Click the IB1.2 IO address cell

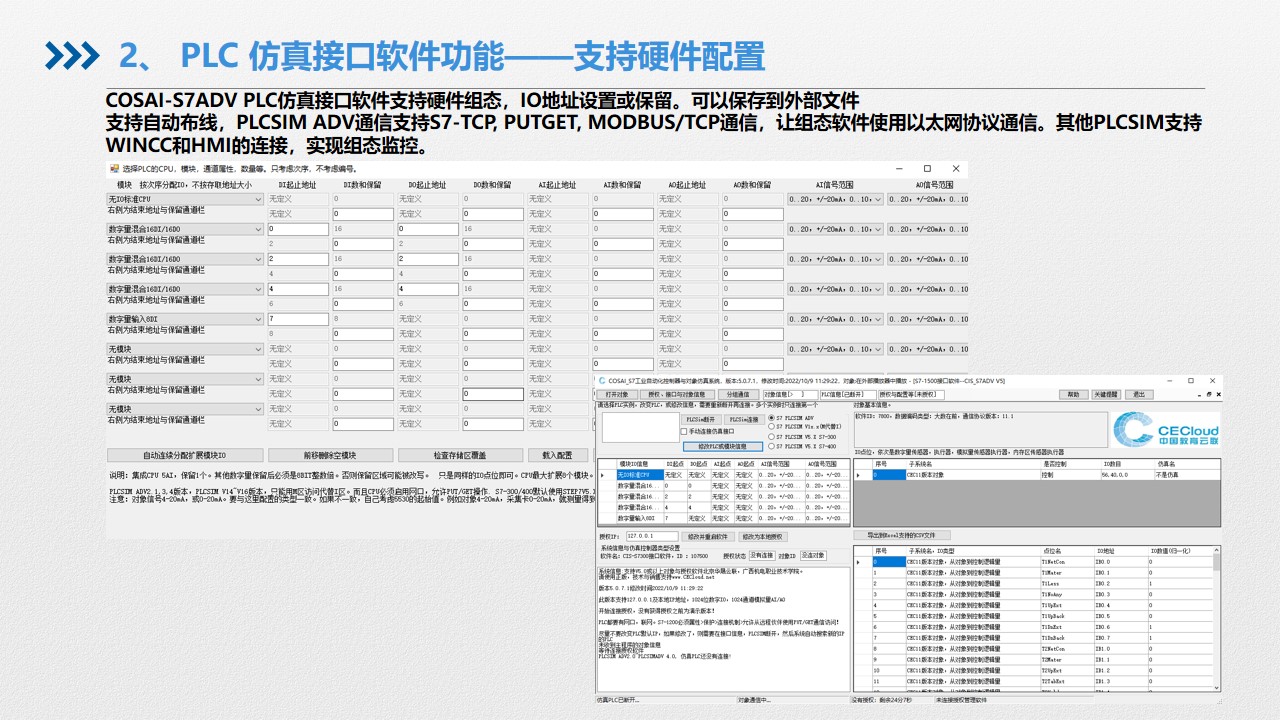(x=1120, y=671)
